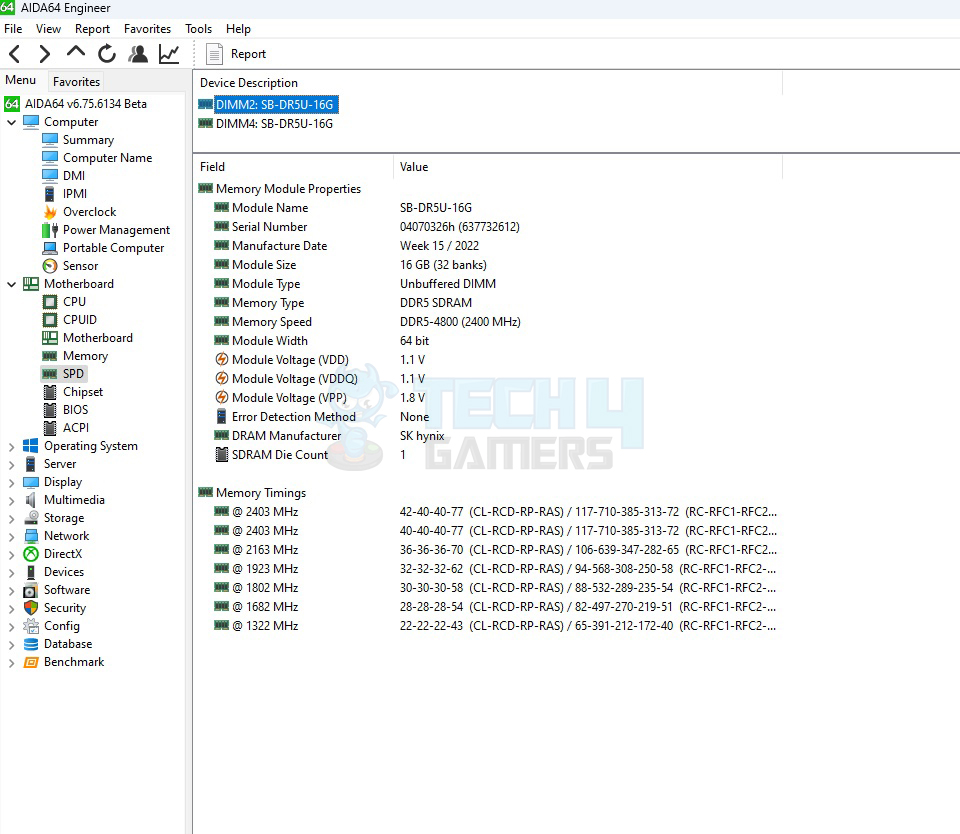Expand the Network tree node

[11, 536]
